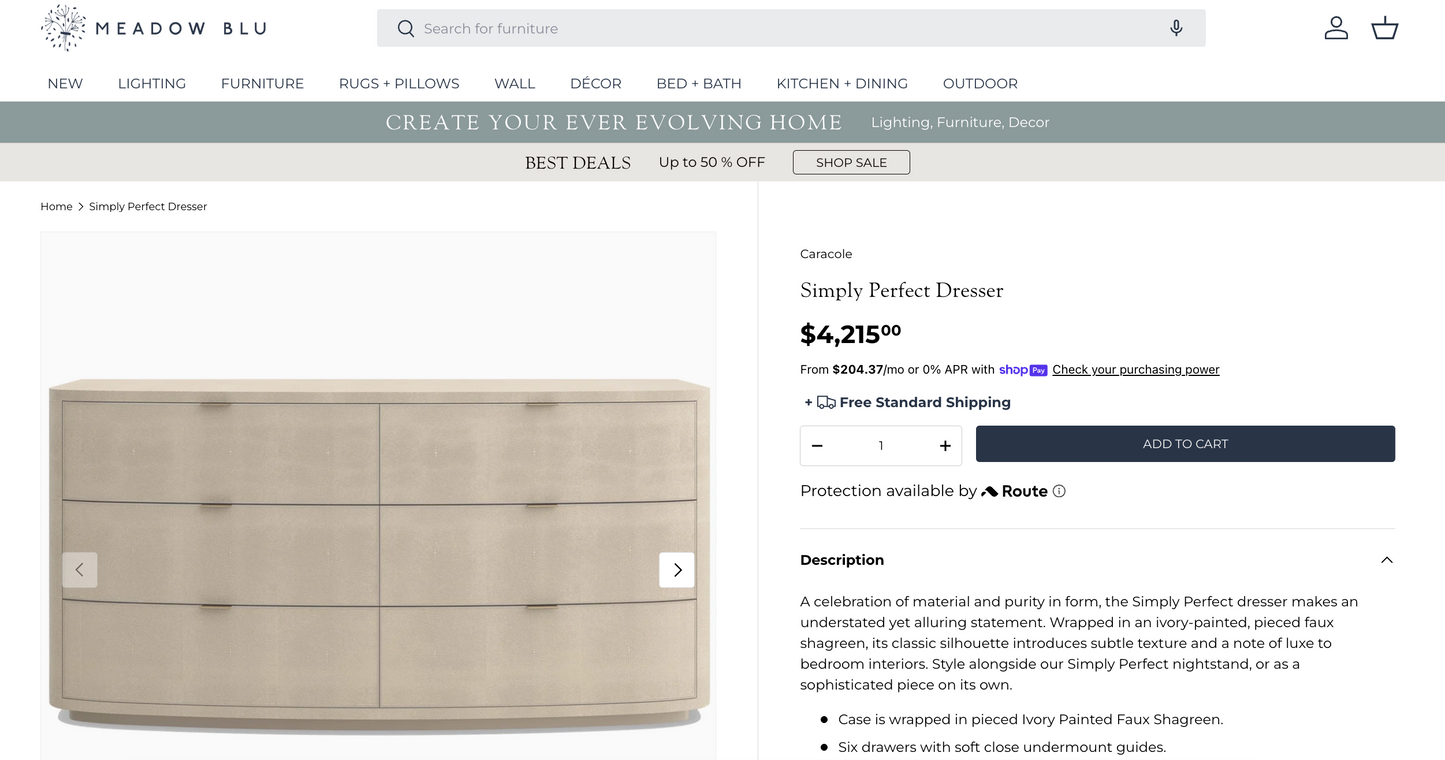Open the FURNITURE menu

tap(262, 84)
